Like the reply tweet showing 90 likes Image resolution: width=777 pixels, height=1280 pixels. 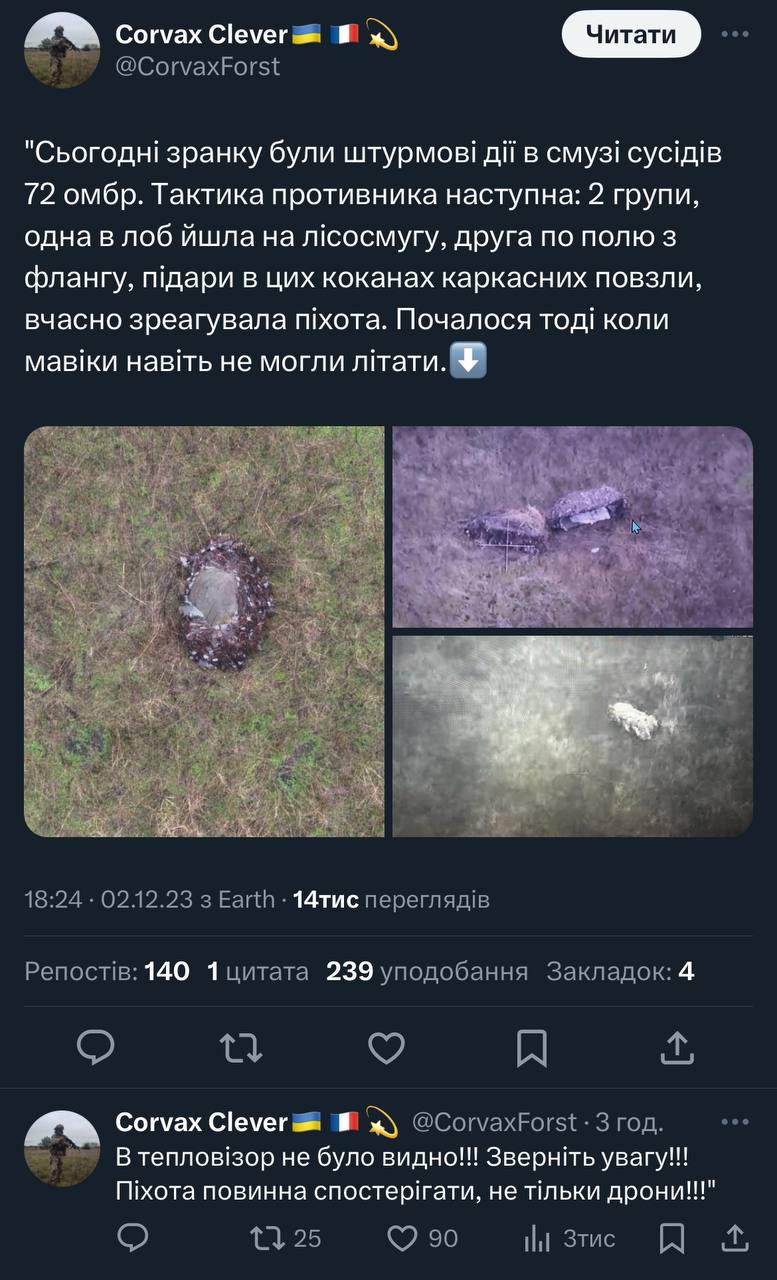[422, 1239]
